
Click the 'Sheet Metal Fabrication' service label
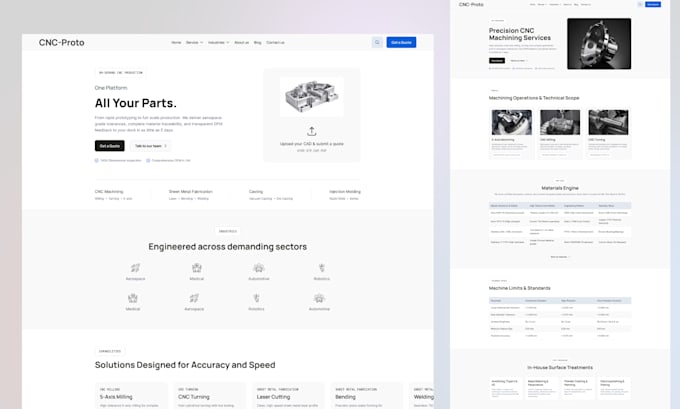(190, 191)
